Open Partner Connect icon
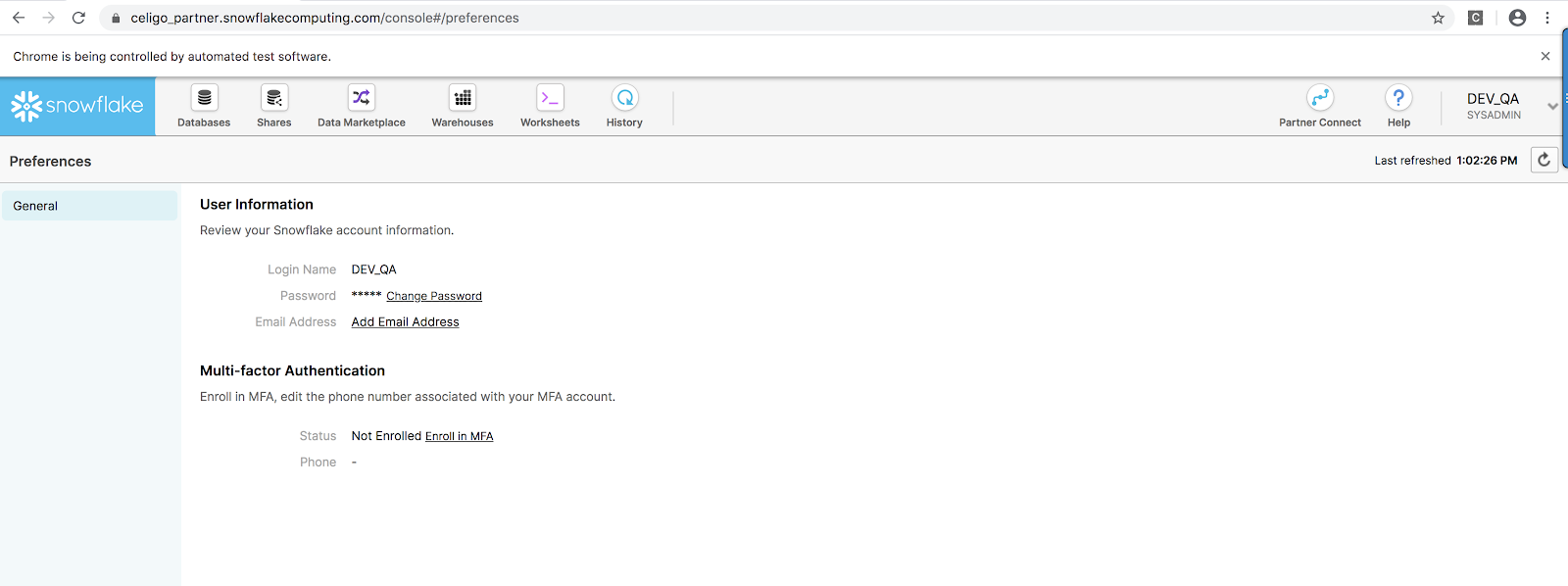 tap(1320, 98)
